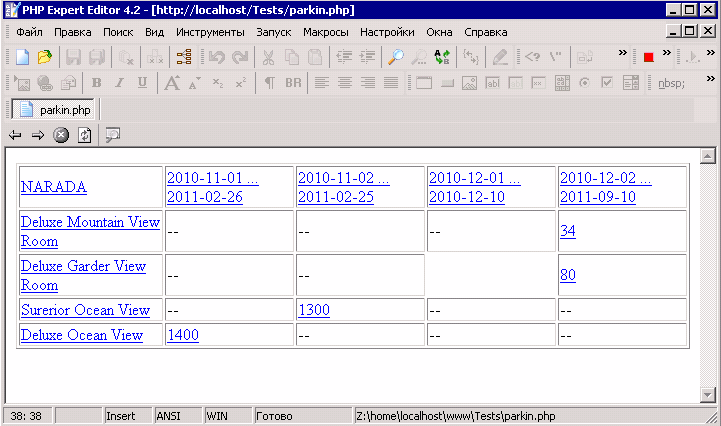Expand the chevron beside the nbsp; button
The image size is (721, 426).
coord(710,79)
